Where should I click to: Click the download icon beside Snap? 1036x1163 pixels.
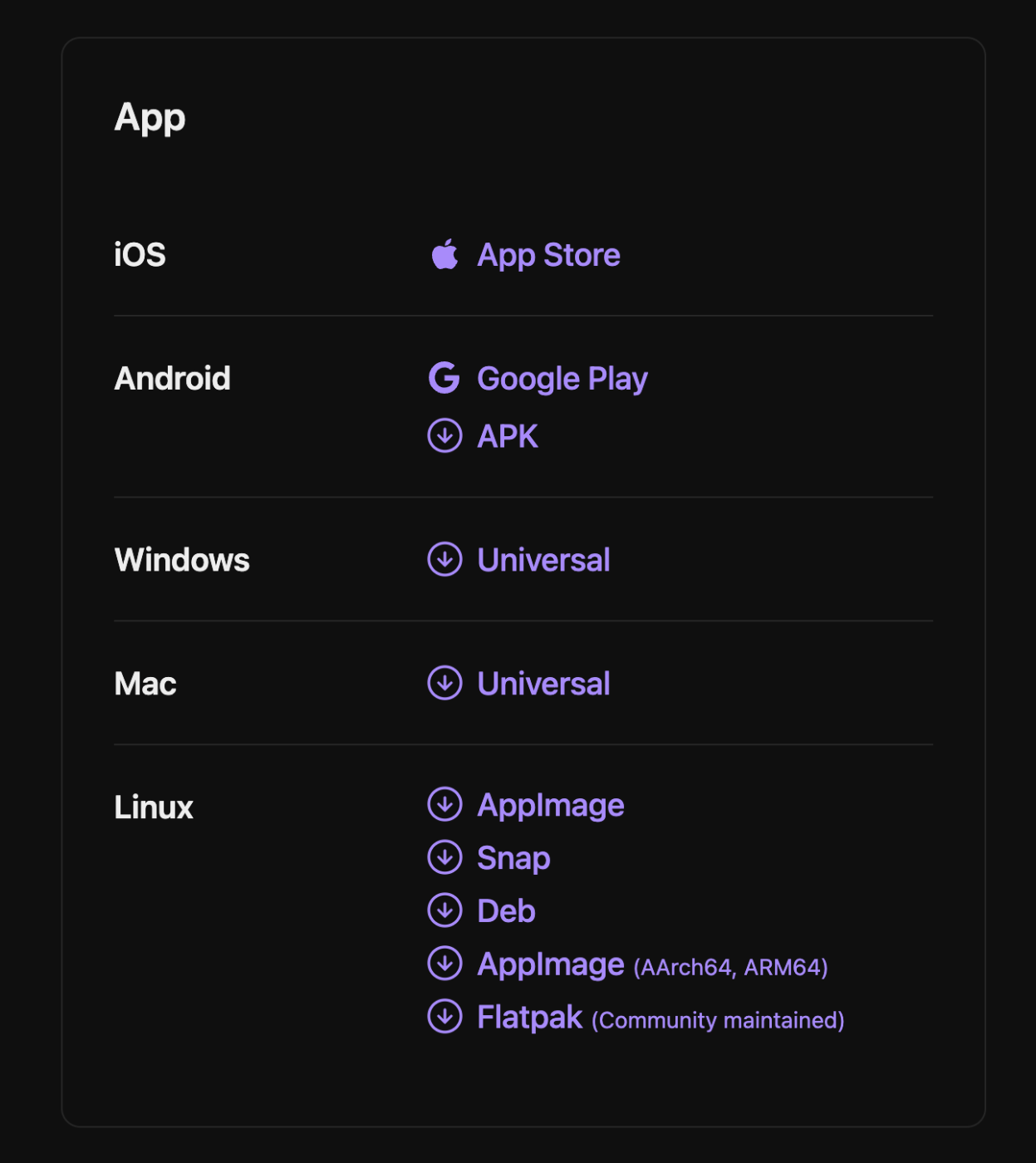[444, 857]
